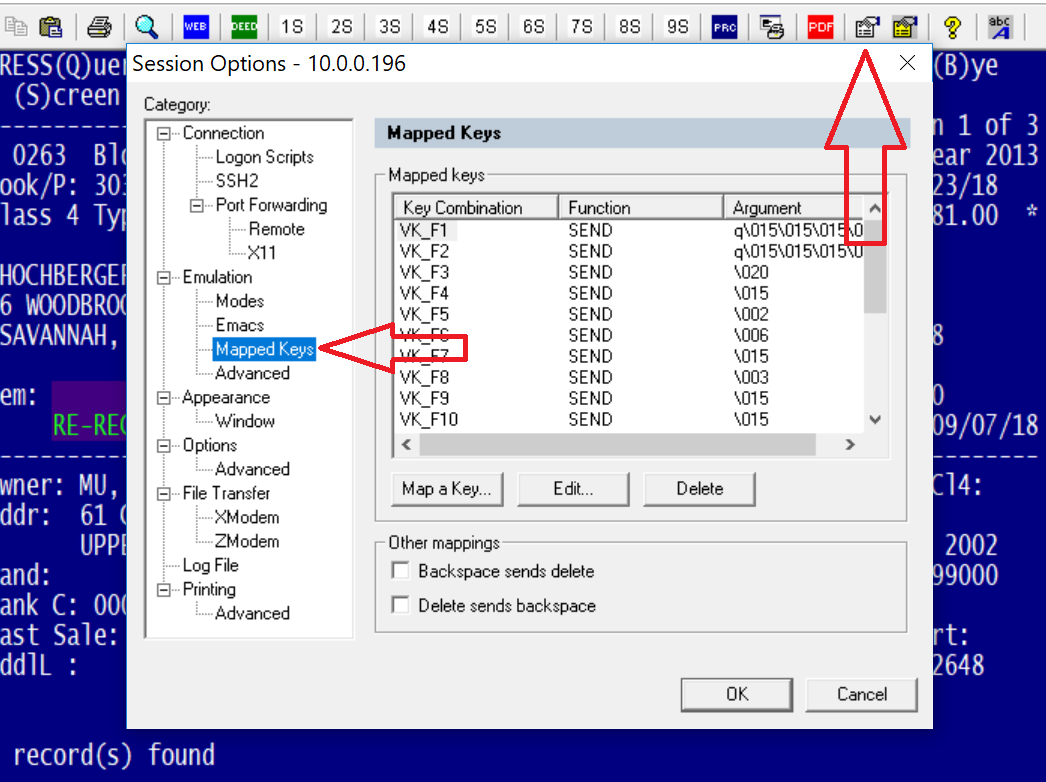Select Port Forwarding category
Image resolution: width=1046 pixels, height=782 pixels.
(271, 205)
